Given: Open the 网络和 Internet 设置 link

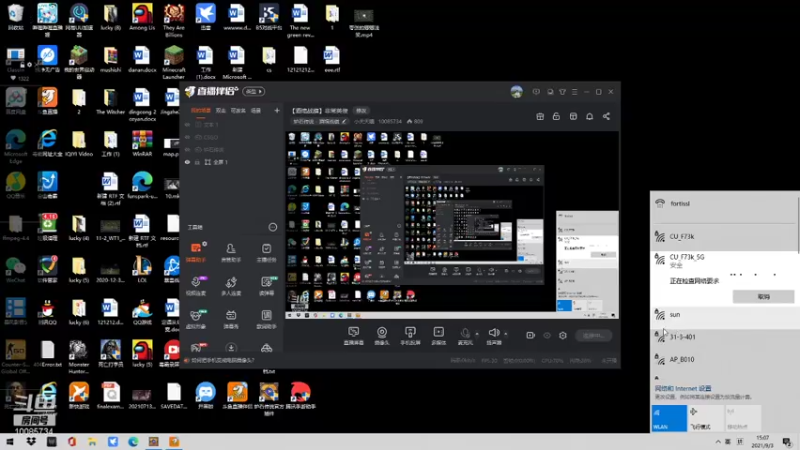Looking at the screenshot, I should (x=683, y=388).
